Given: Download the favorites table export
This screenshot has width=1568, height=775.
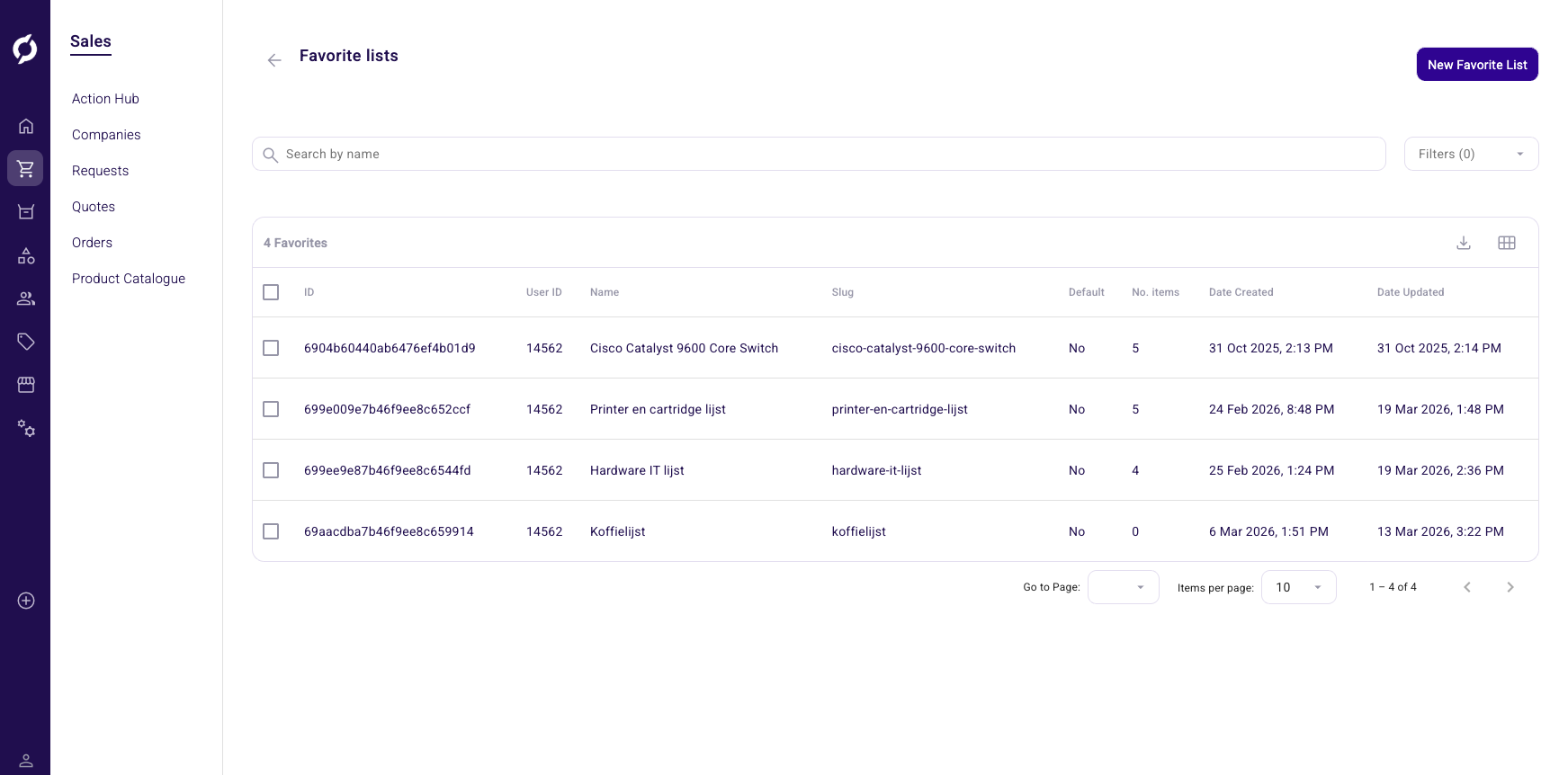Looking at the screenshot, I should point(1464,243).
